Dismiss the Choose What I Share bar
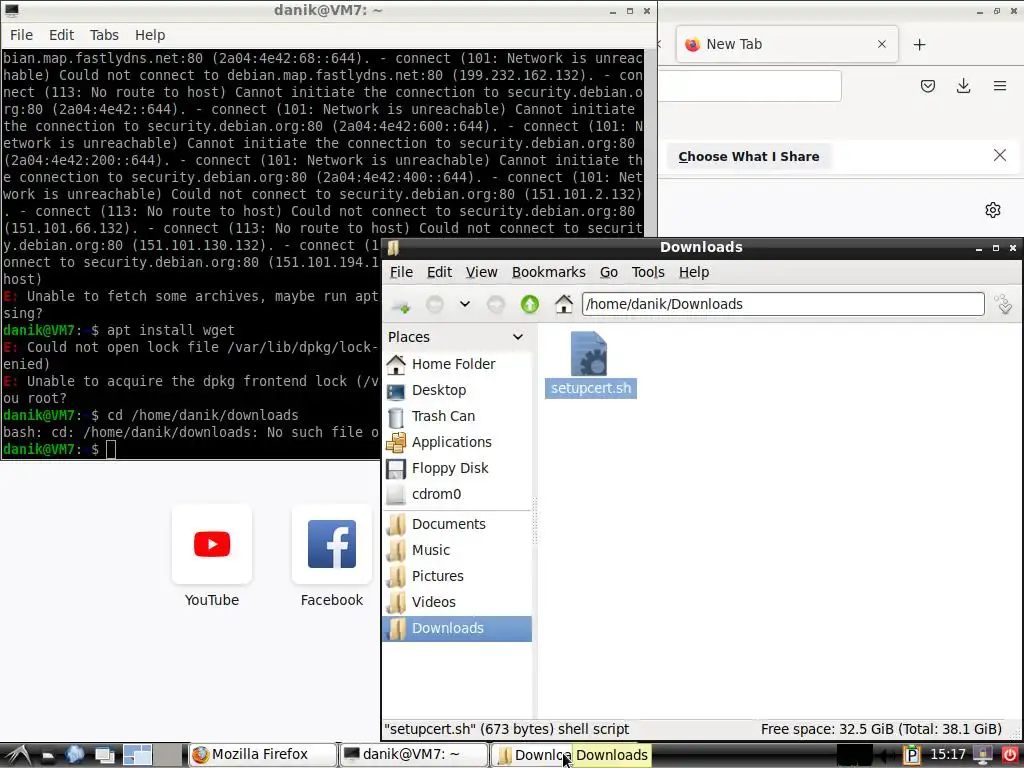 pyautogui.click(x=999, y=155)
